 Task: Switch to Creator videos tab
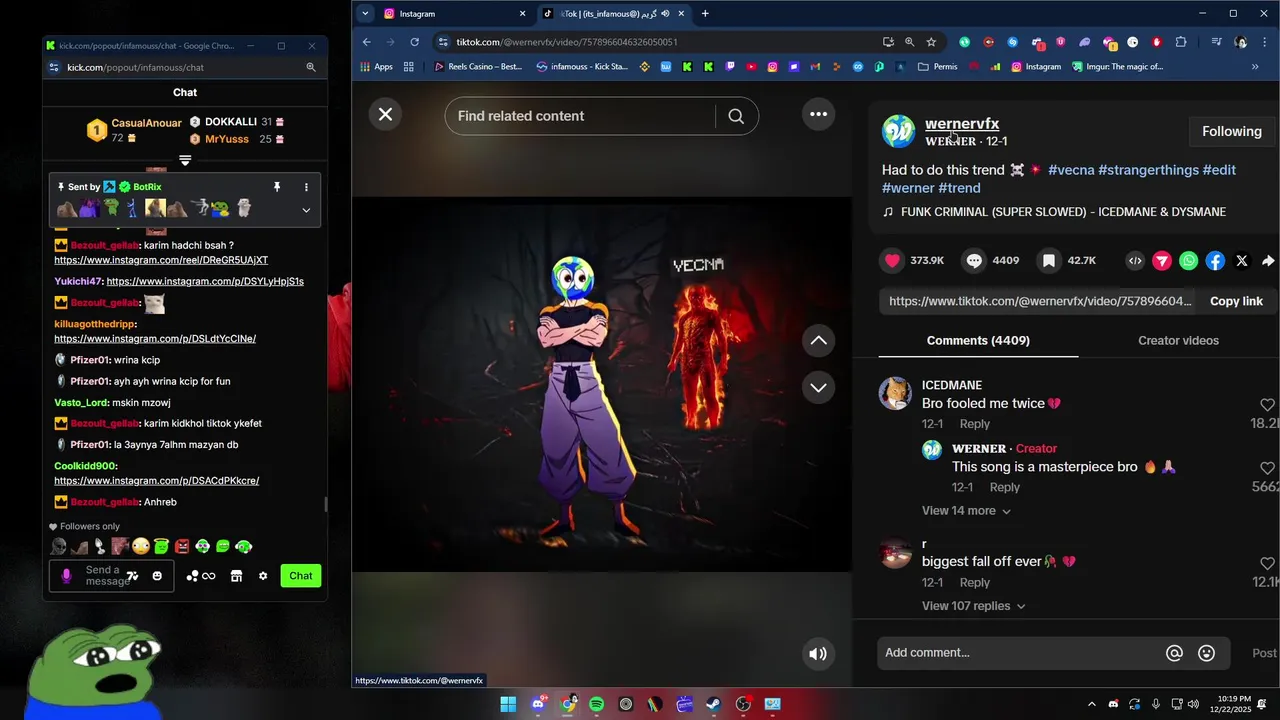[1178, 341]
